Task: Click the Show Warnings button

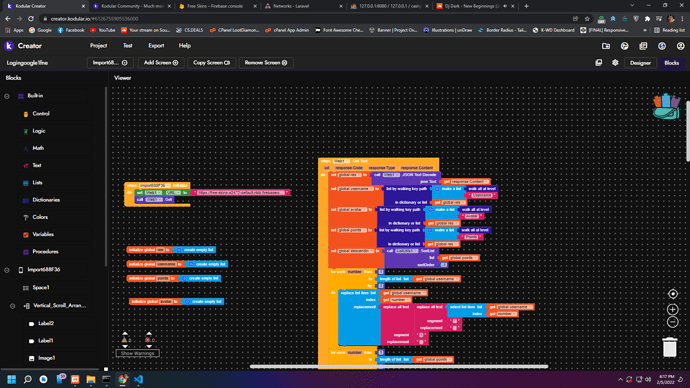Action: click(x=137, y=353)
